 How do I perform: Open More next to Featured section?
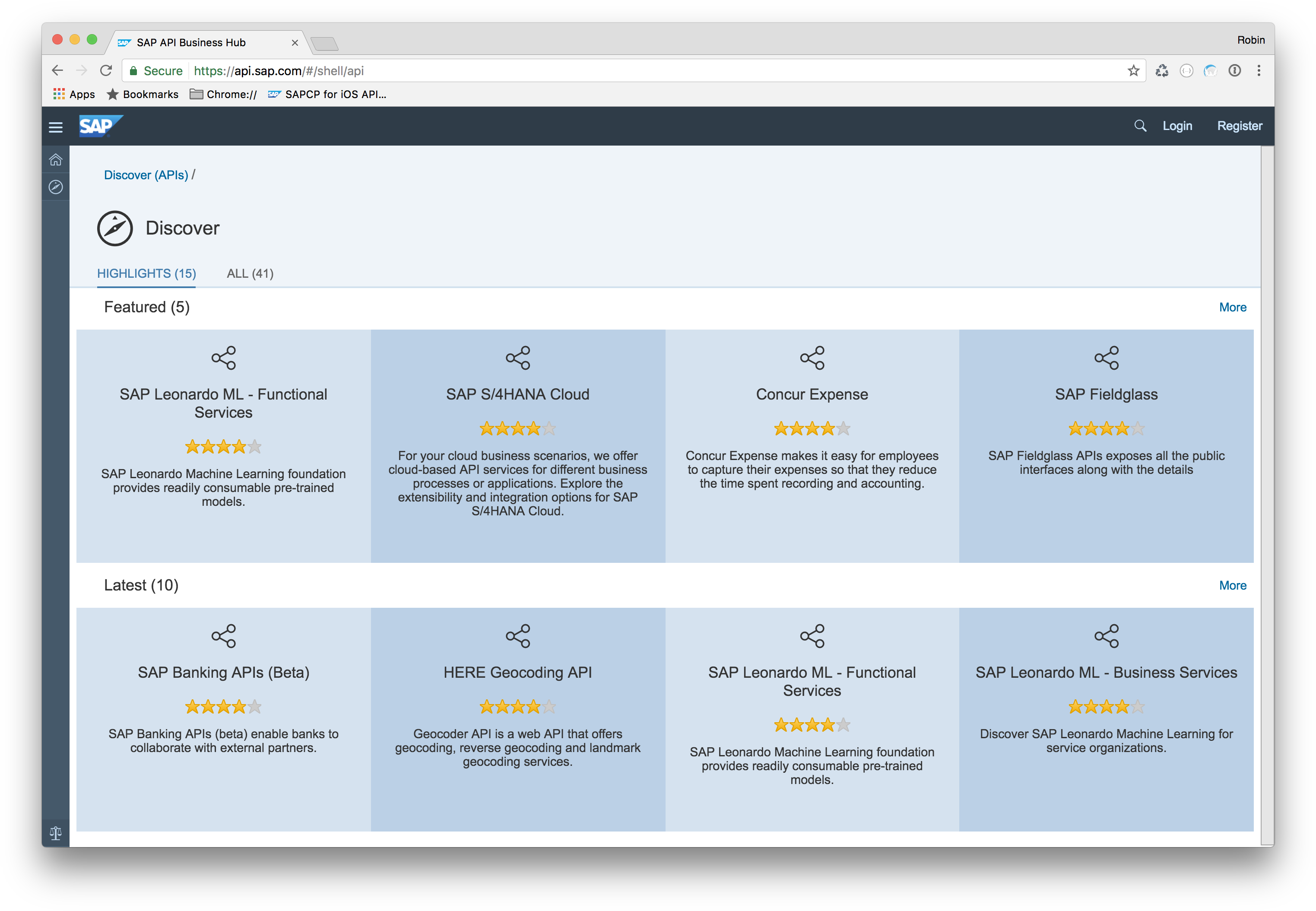coord(1233,307)
